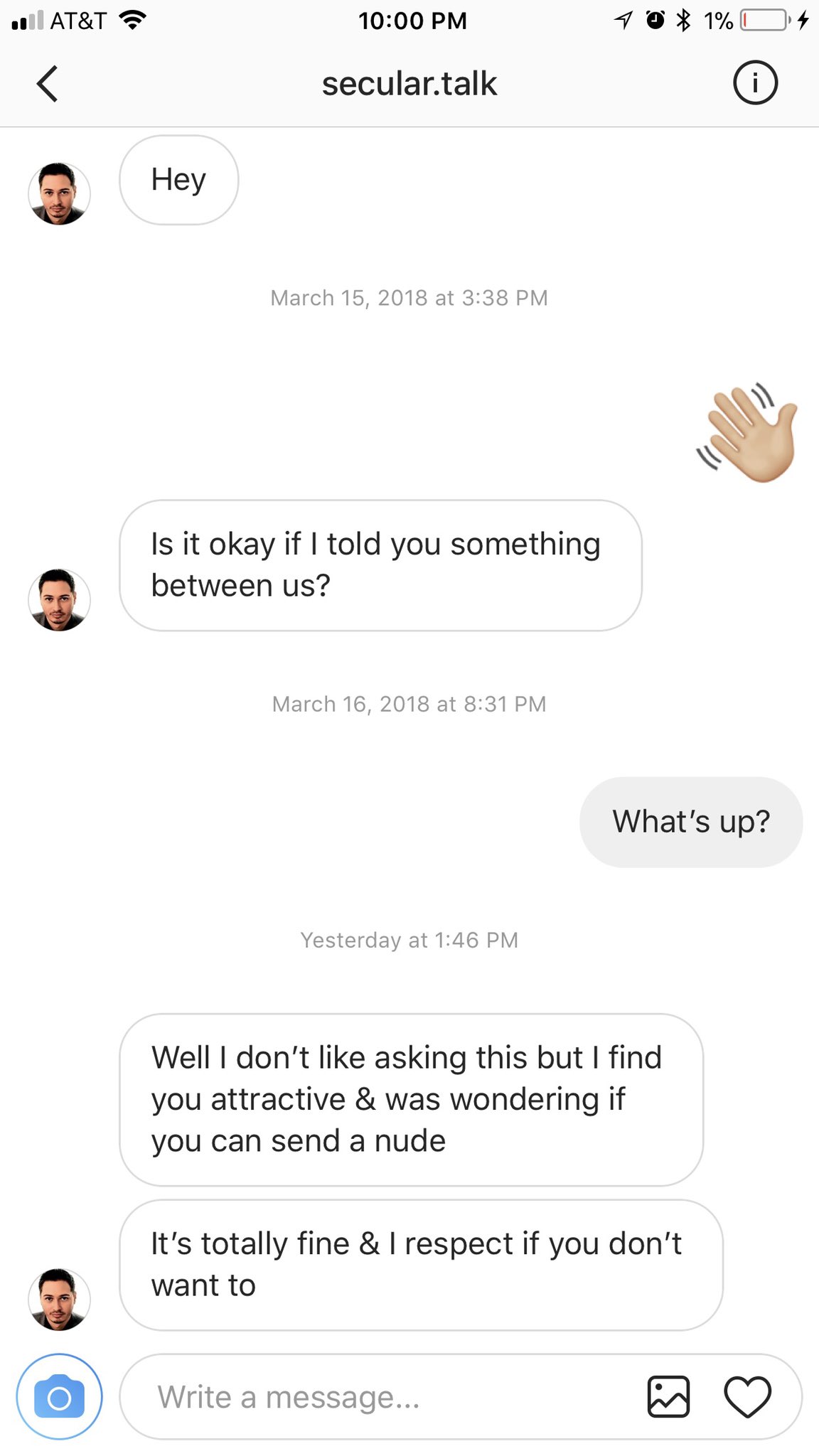Open the secular.talk profile title
Image resolution: width=819 pixels, height=1456 pixels.
tap(409, 84)
